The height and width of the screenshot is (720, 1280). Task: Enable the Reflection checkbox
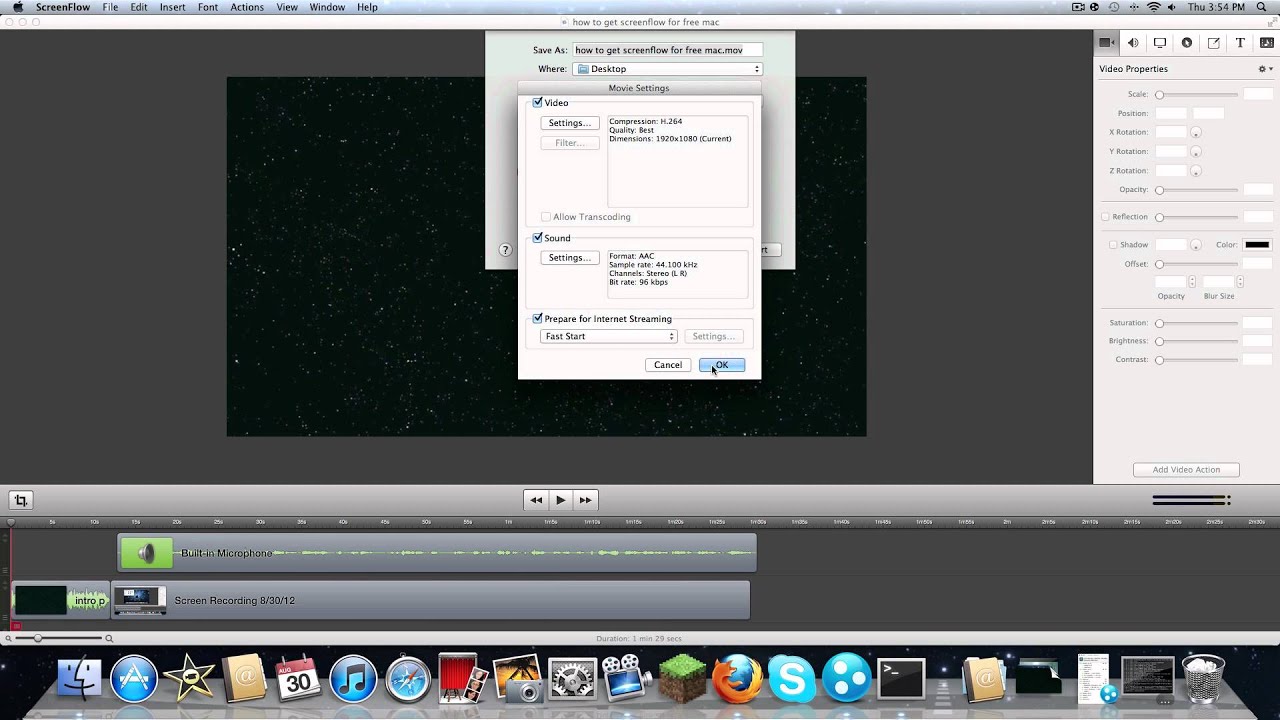(x=1105, y=217)
